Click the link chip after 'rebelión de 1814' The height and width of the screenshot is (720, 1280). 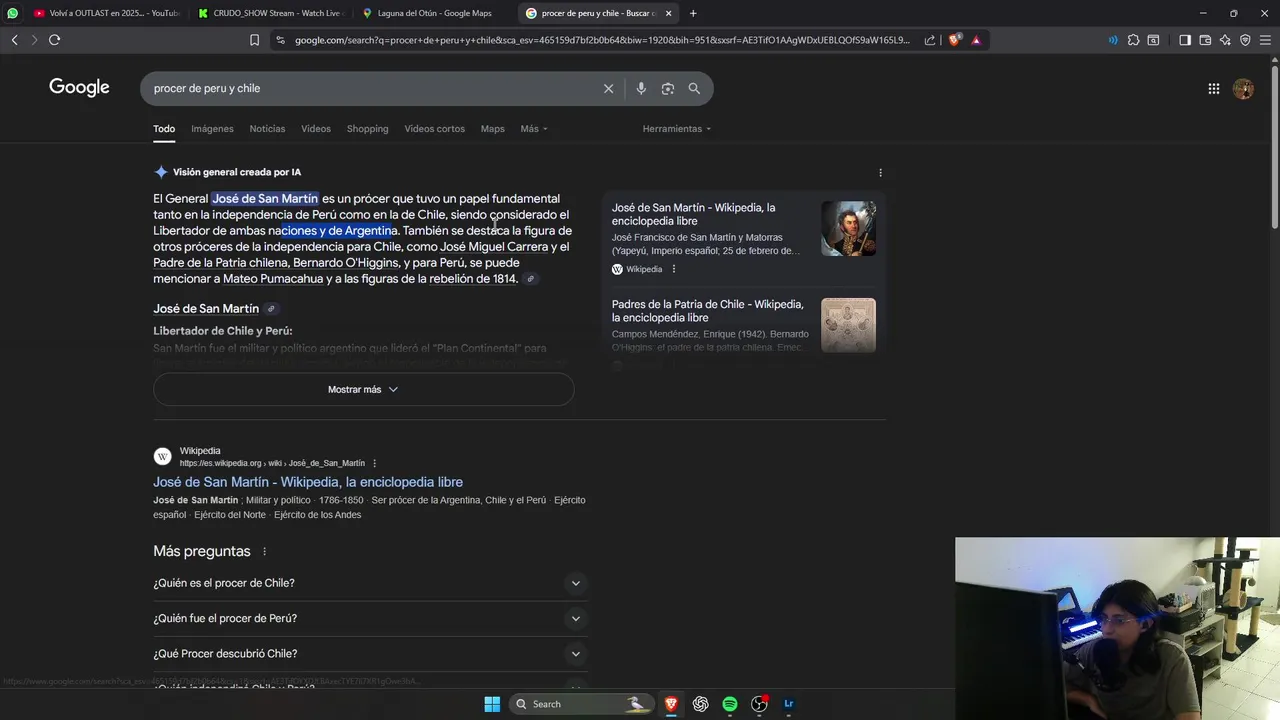pyautogui.click(x=531, y=279)
